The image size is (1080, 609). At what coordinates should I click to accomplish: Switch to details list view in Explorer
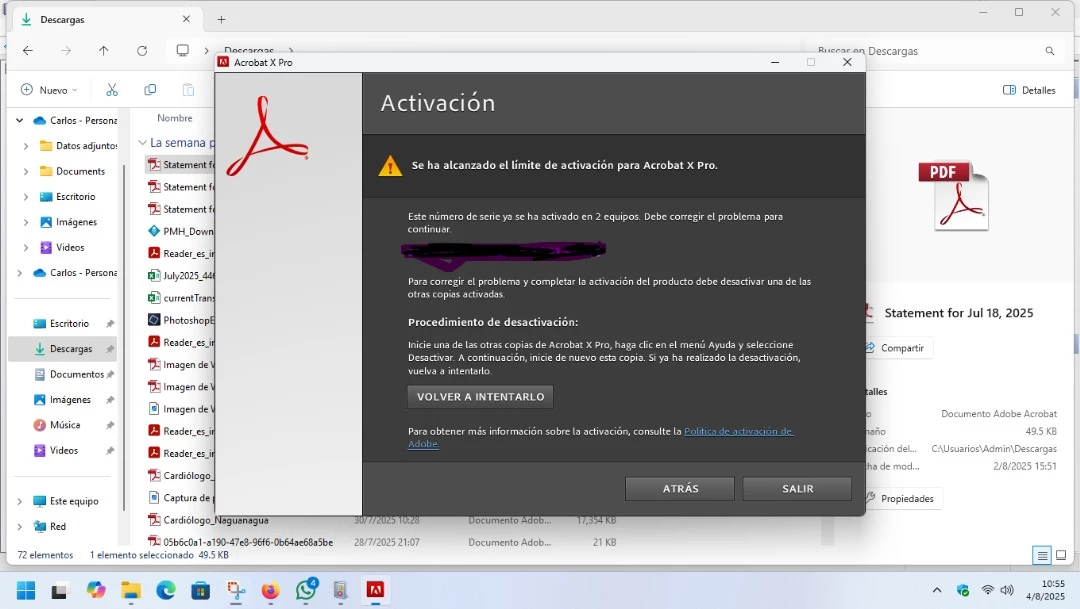(1042, 555)
